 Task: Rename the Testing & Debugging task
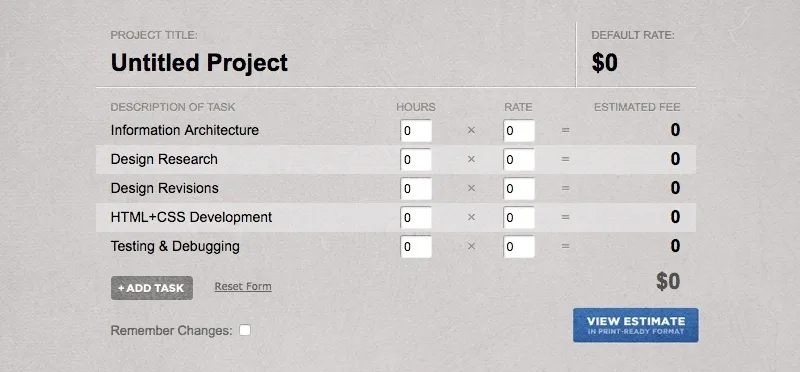point(175,246)
